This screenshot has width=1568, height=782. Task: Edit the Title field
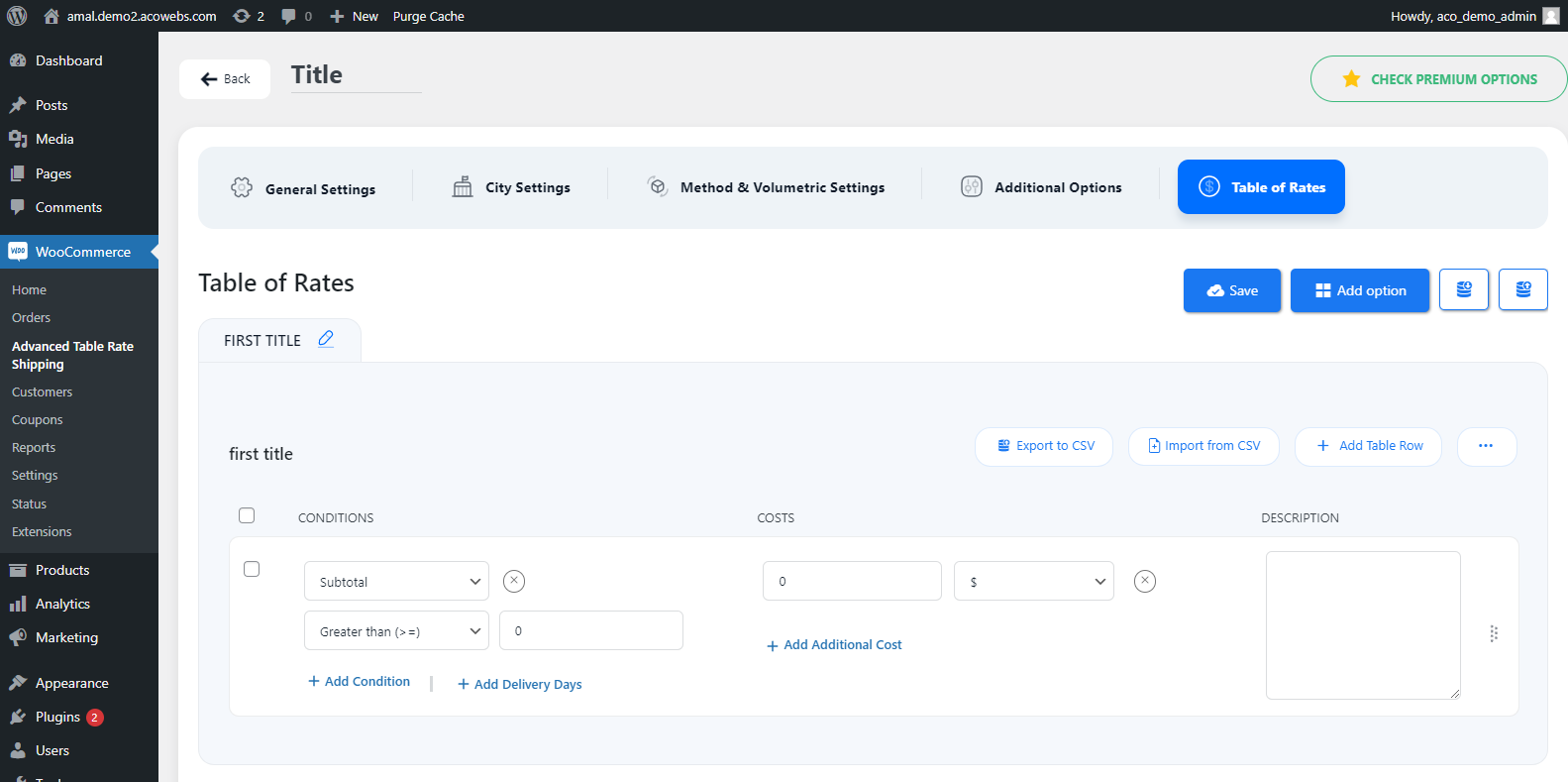[x=356, y=75]
